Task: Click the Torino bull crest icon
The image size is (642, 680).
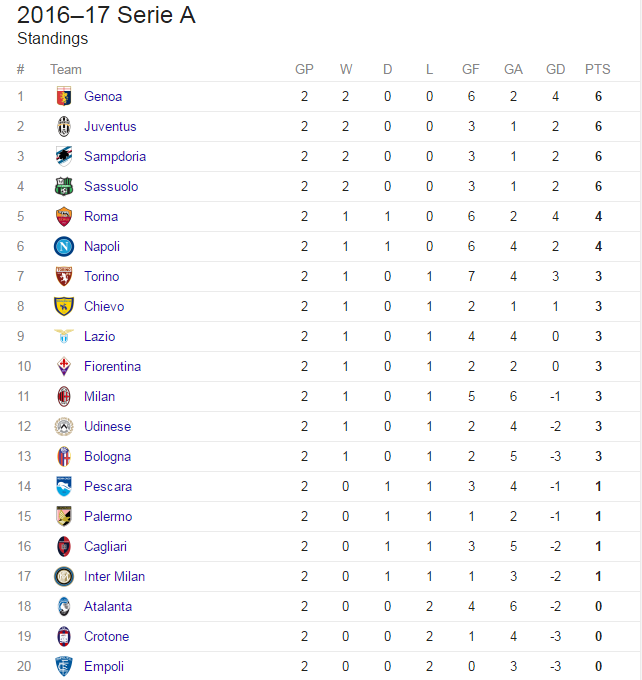Action: (64, 276)
